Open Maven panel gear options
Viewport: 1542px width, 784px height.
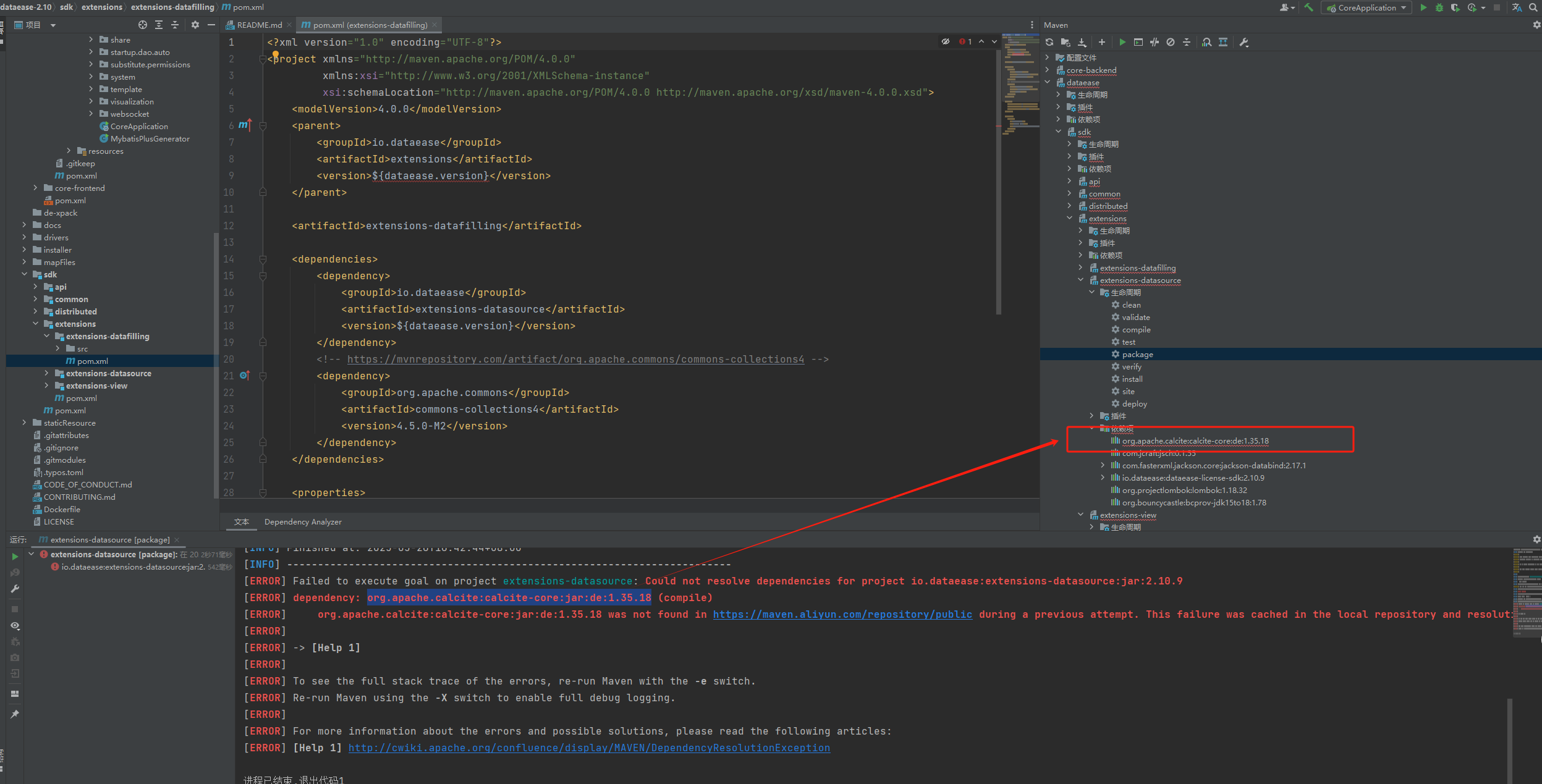1536,25
